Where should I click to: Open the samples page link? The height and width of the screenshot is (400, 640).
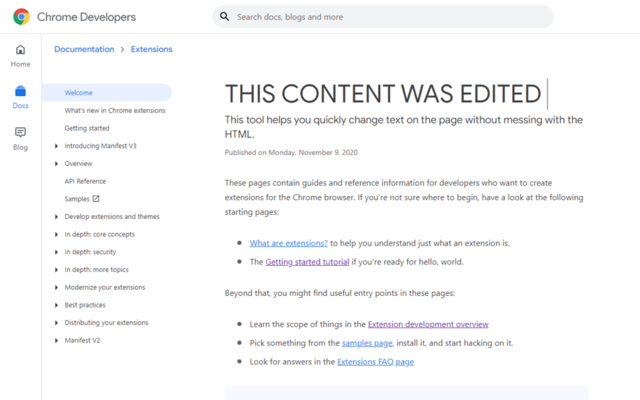tap(367, 343)
